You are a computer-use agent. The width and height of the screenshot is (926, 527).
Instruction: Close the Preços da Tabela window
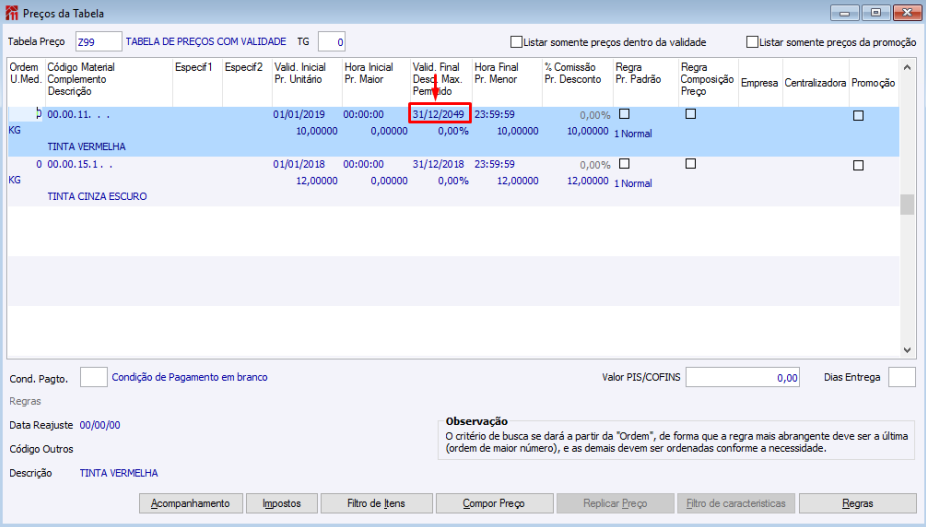pos(907,12)
